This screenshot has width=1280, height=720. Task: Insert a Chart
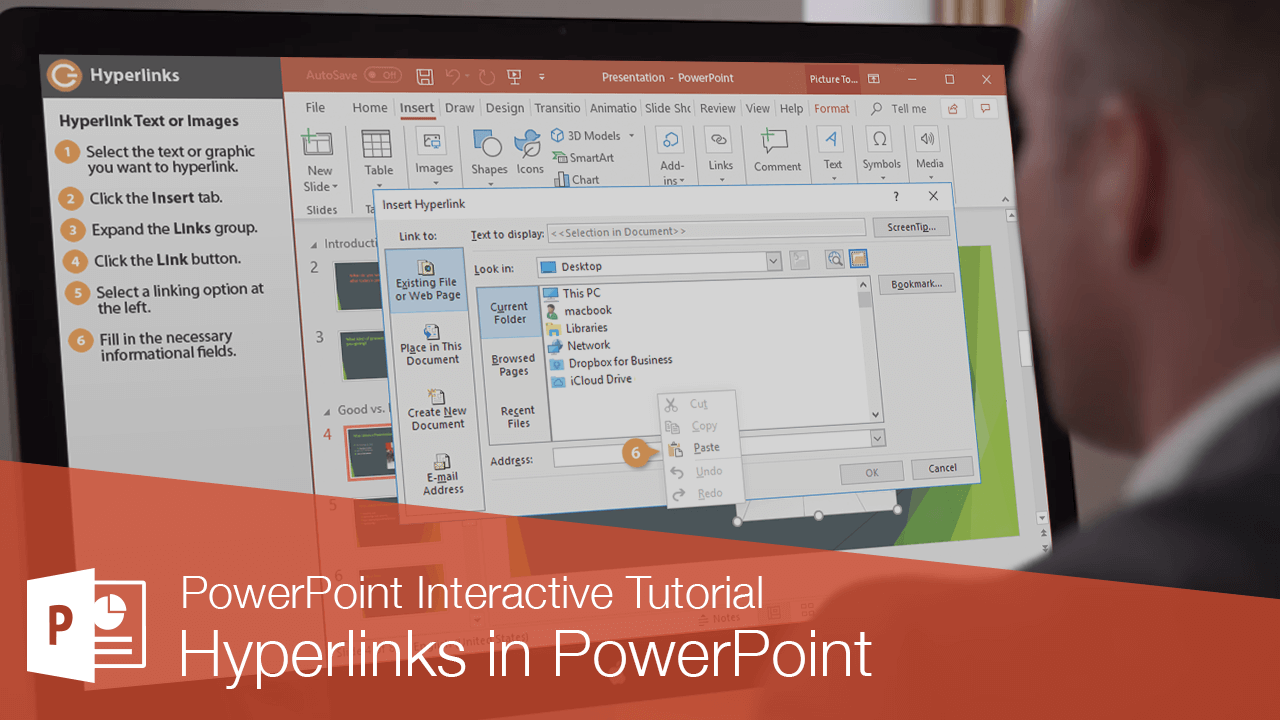(x=583, y=179)
